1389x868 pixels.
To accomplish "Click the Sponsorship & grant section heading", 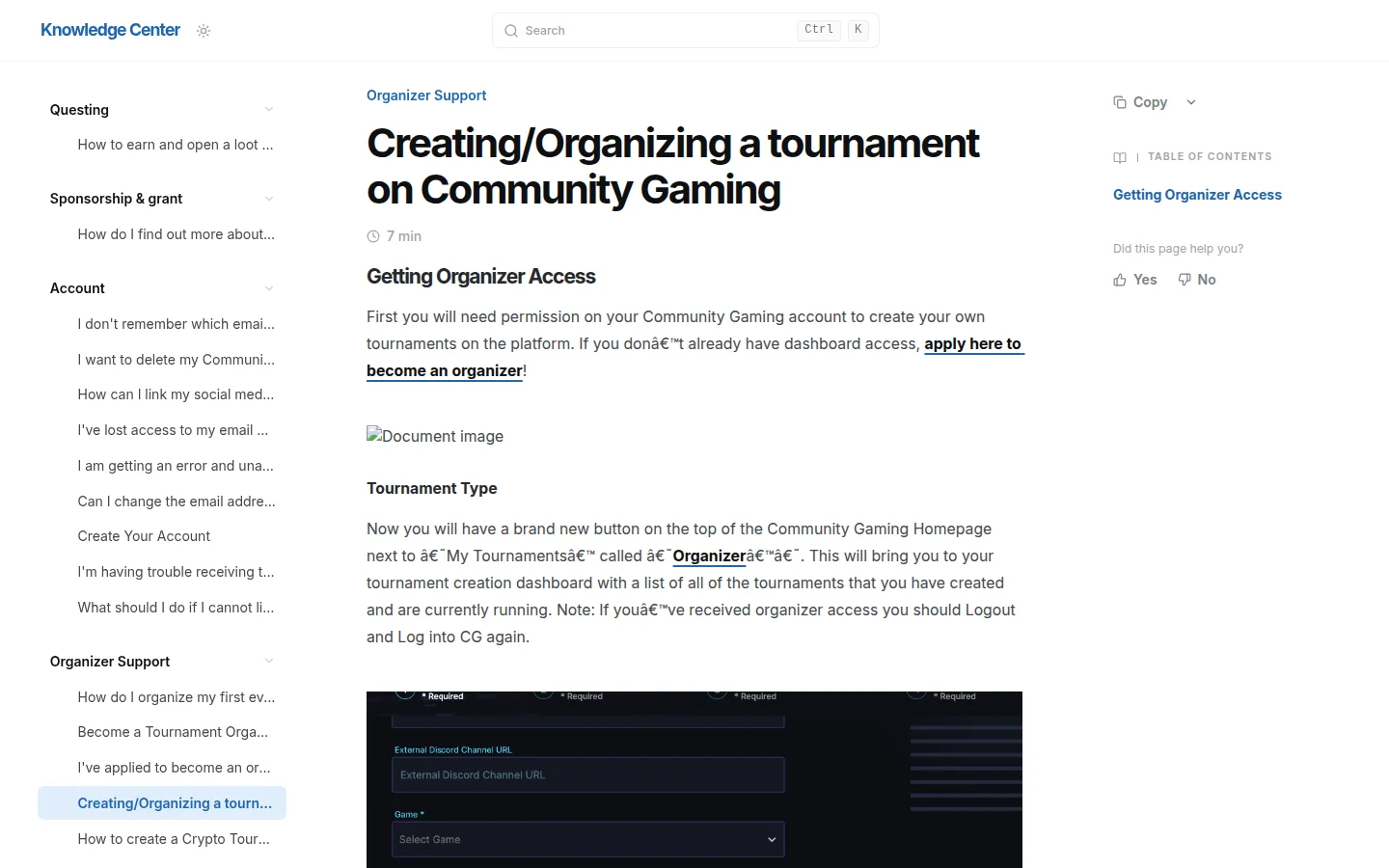I will (116, 199).
